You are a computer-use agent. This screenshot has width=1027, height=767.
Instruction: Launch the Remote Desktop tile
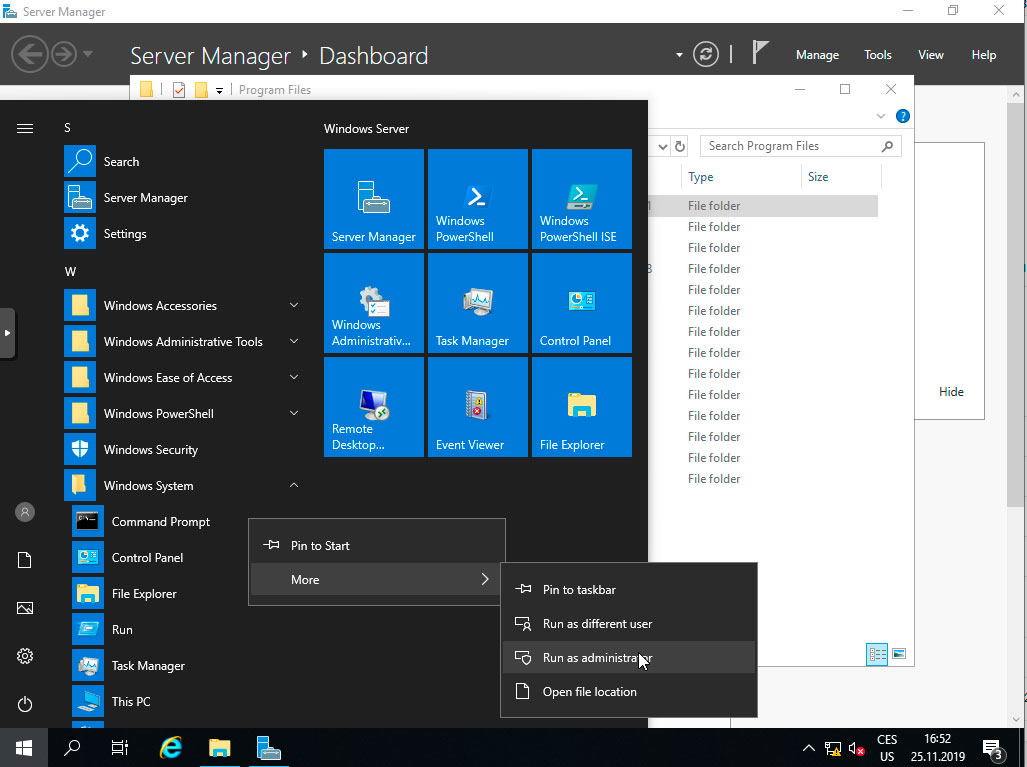(x=373, y=407)
